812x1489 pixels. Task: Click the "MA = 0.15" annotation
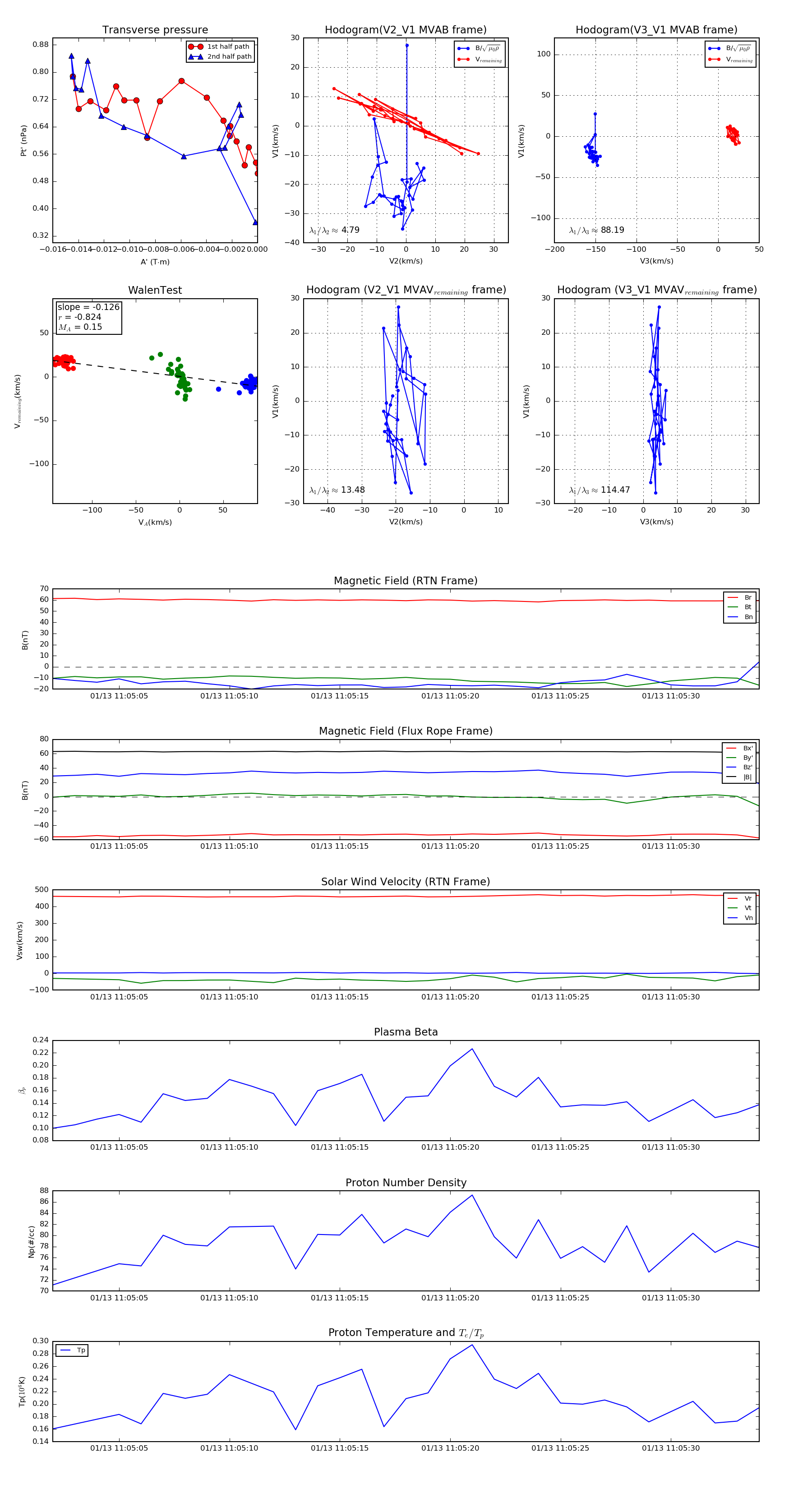coord(80,327)
